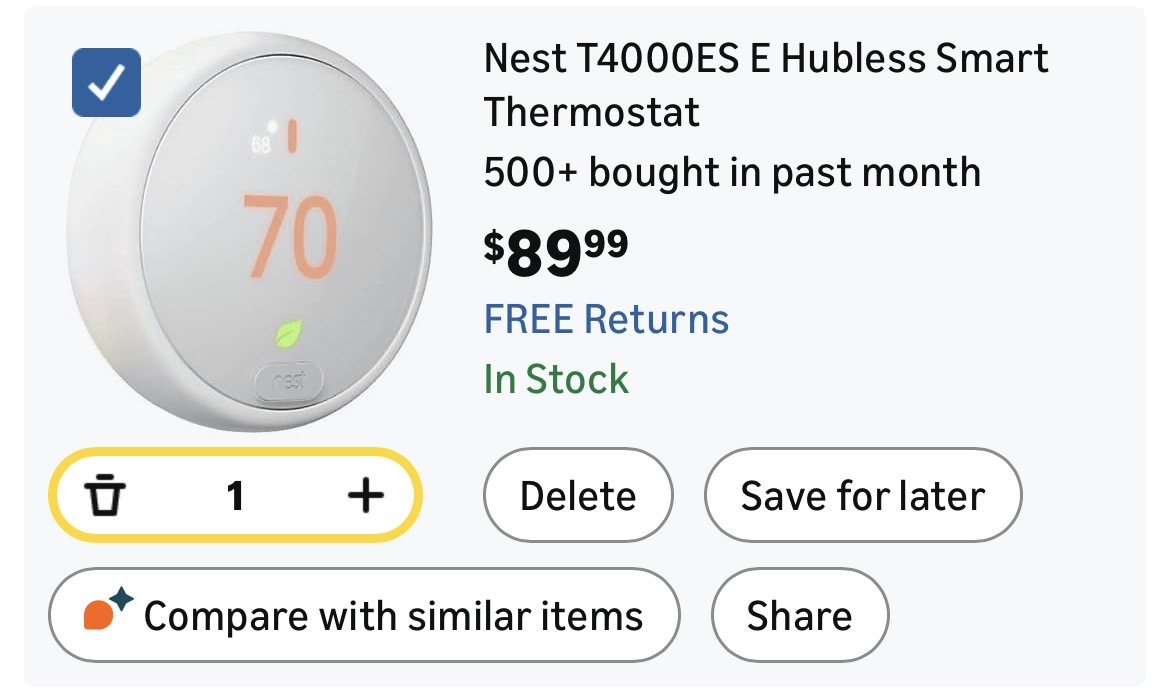Viewport: 1170px width, 699px height.
Task: Click the large 70 temperature display
Action: point(289,237)
